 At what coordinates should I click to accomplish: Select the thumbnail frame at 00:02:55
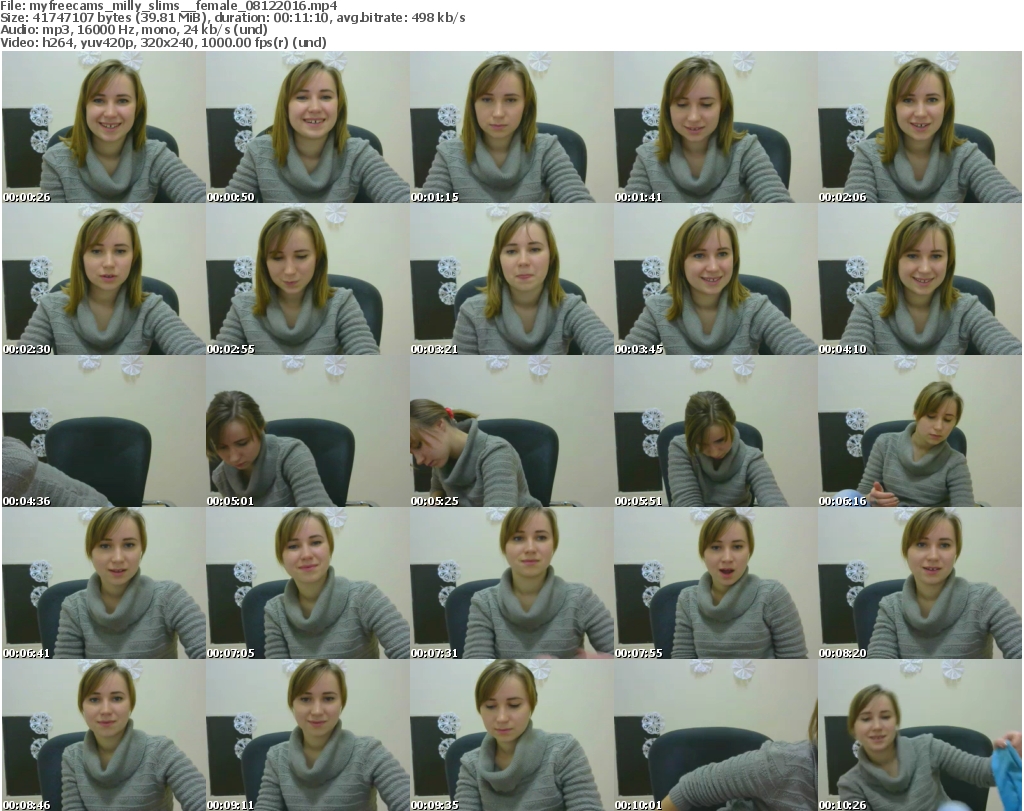click(308, 279)
